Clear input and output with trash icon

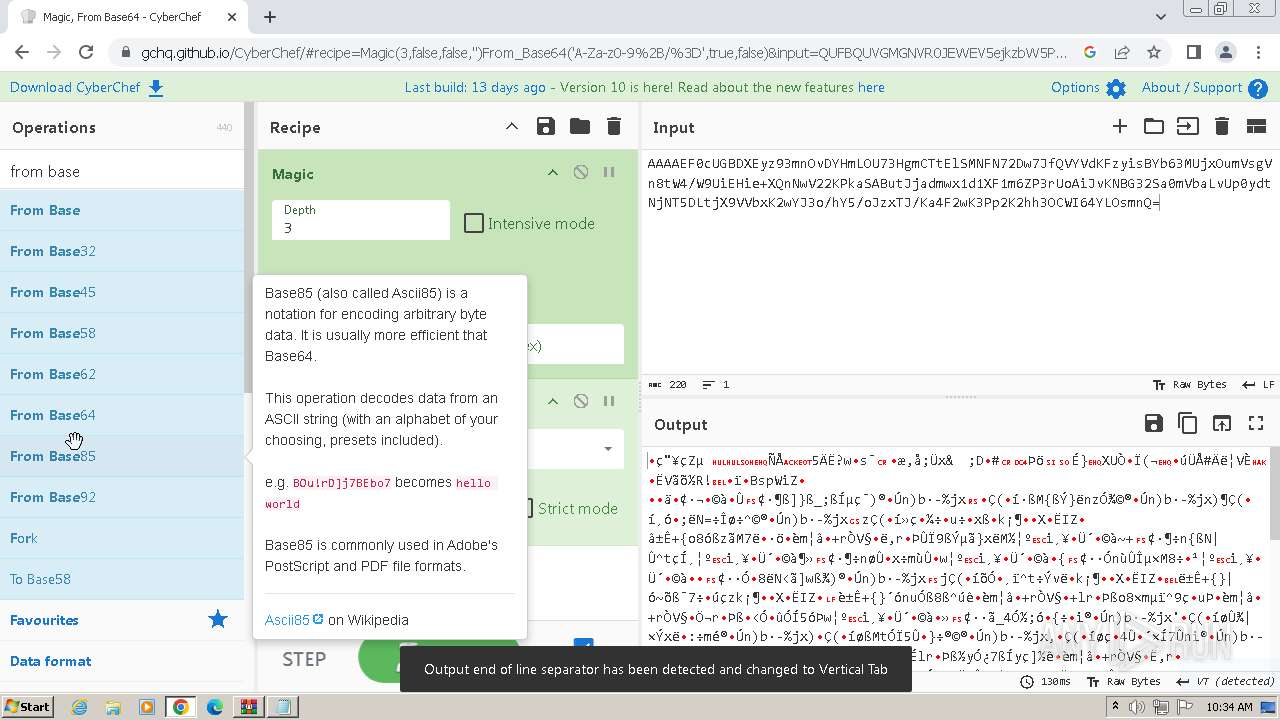(x=1221, y=126)
